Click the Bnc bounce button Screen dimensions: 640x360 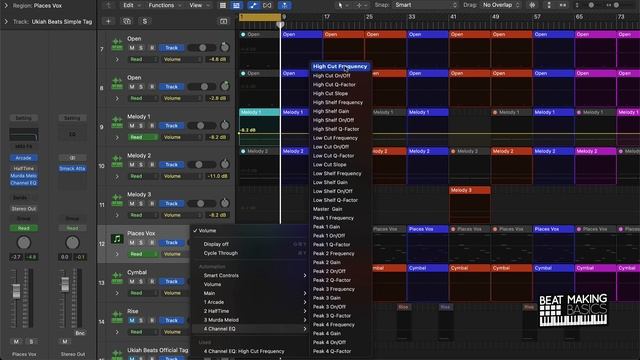pos(80,333)
